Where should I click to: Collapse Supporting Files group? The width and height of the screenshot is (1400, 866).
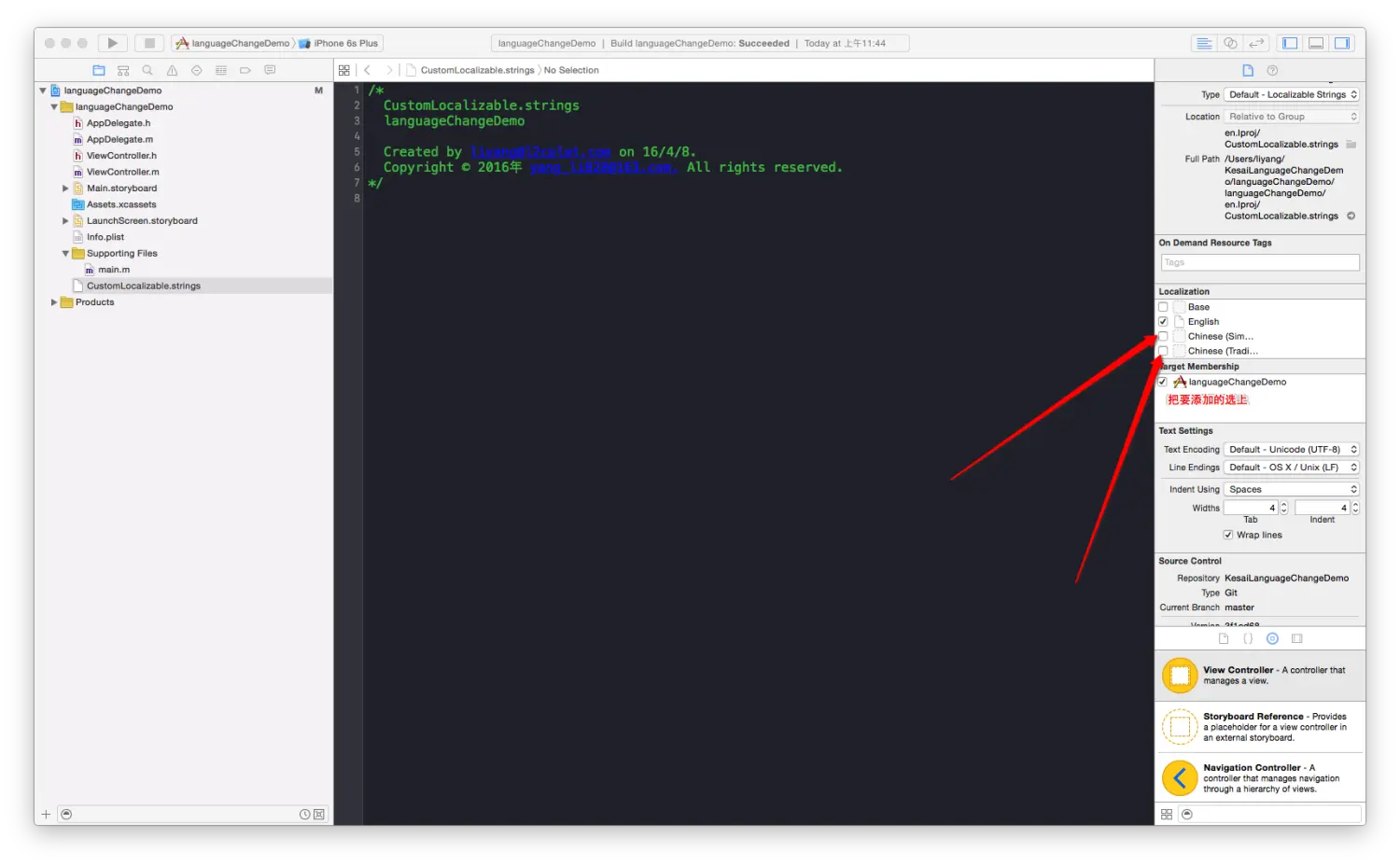tap(65, 254)
